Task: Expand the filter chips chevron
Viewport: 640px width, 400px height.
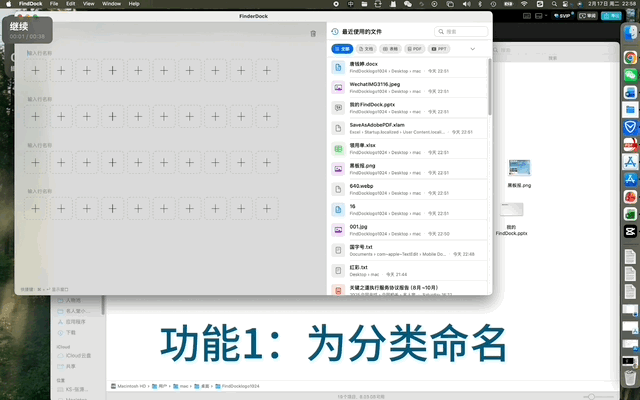Action: (x=473, y=49)
